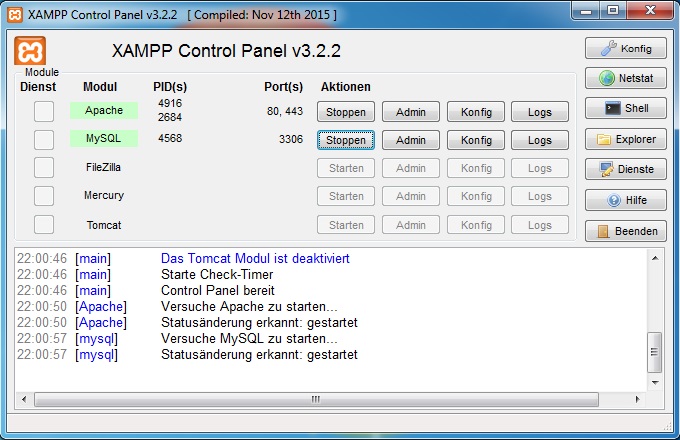Open MySQL Logs menu
Screen dimensions: 680x440
coord(539,140)
